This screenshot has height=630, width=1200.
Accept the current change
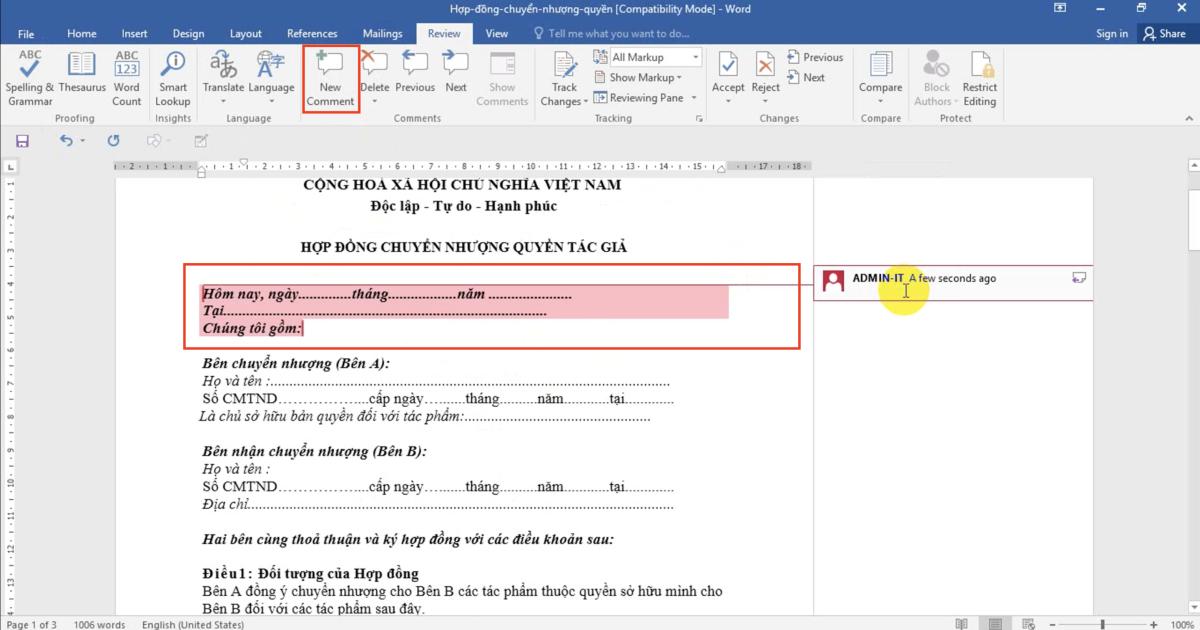tap(728, 75)
